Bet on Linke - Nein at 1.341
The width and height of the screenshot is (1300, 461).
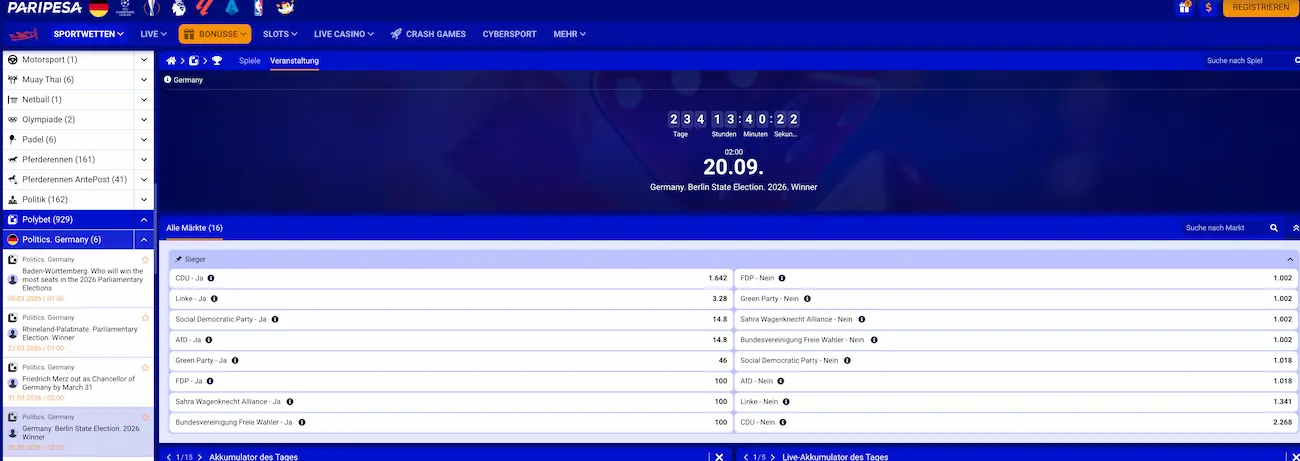click(1016, 401)
